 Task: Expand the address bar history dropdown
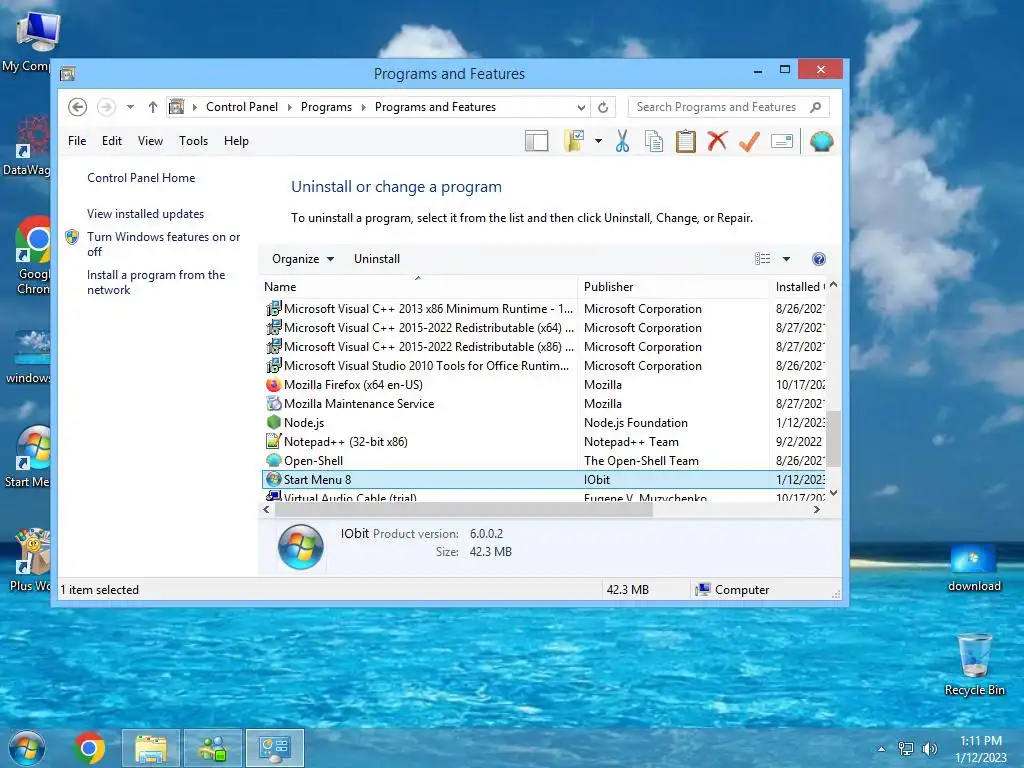click(x=581, y=107)
